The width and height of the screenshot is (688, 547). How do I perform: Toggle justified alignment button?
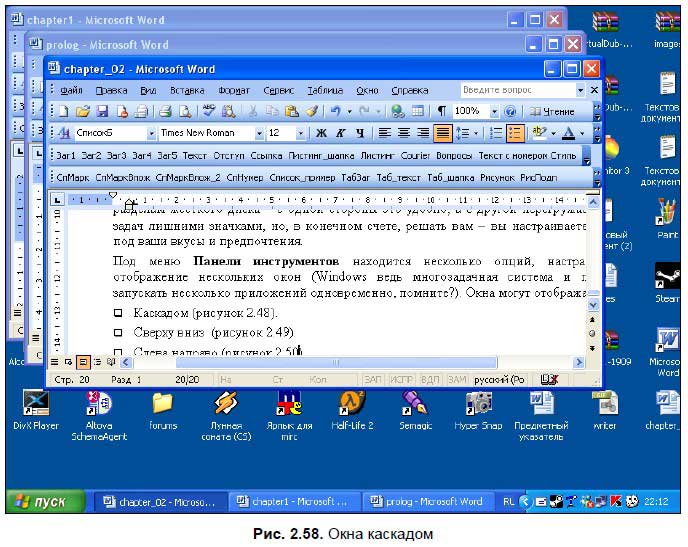(x=443, y=133)
